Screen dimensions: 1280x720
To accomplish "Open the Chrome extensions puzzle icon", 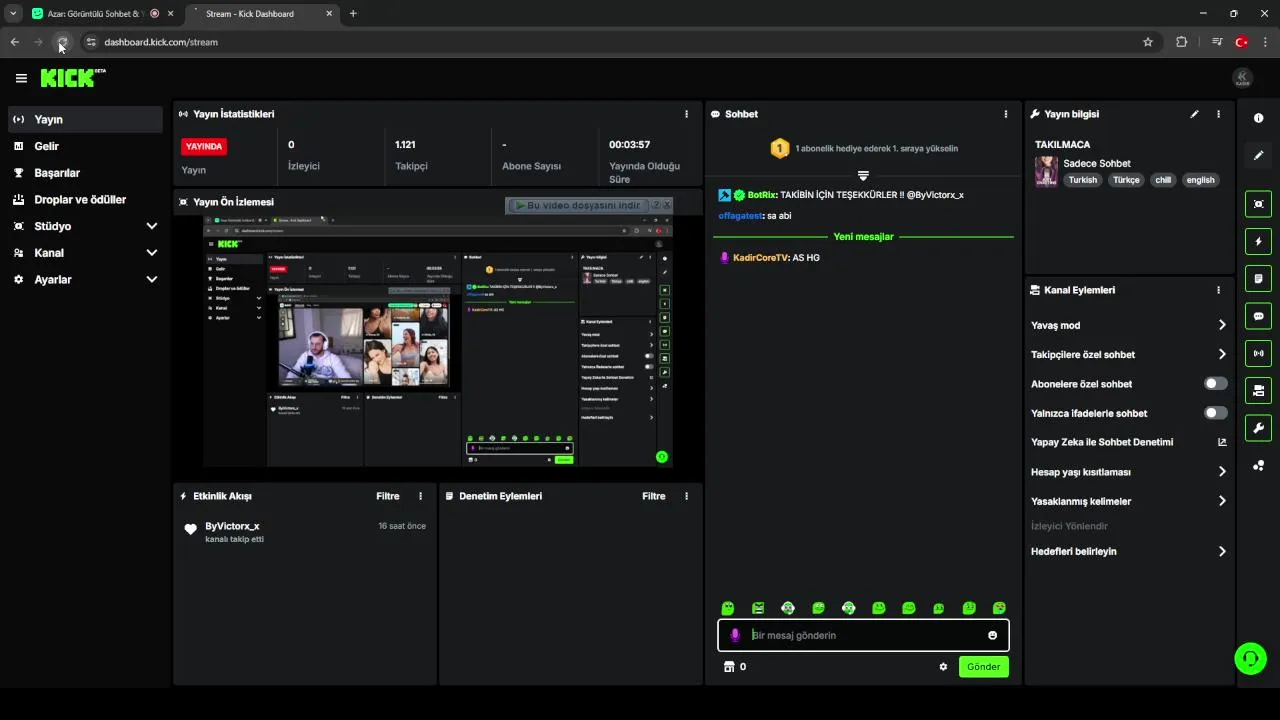I will pyautogui.click(x=1182, y=42).
